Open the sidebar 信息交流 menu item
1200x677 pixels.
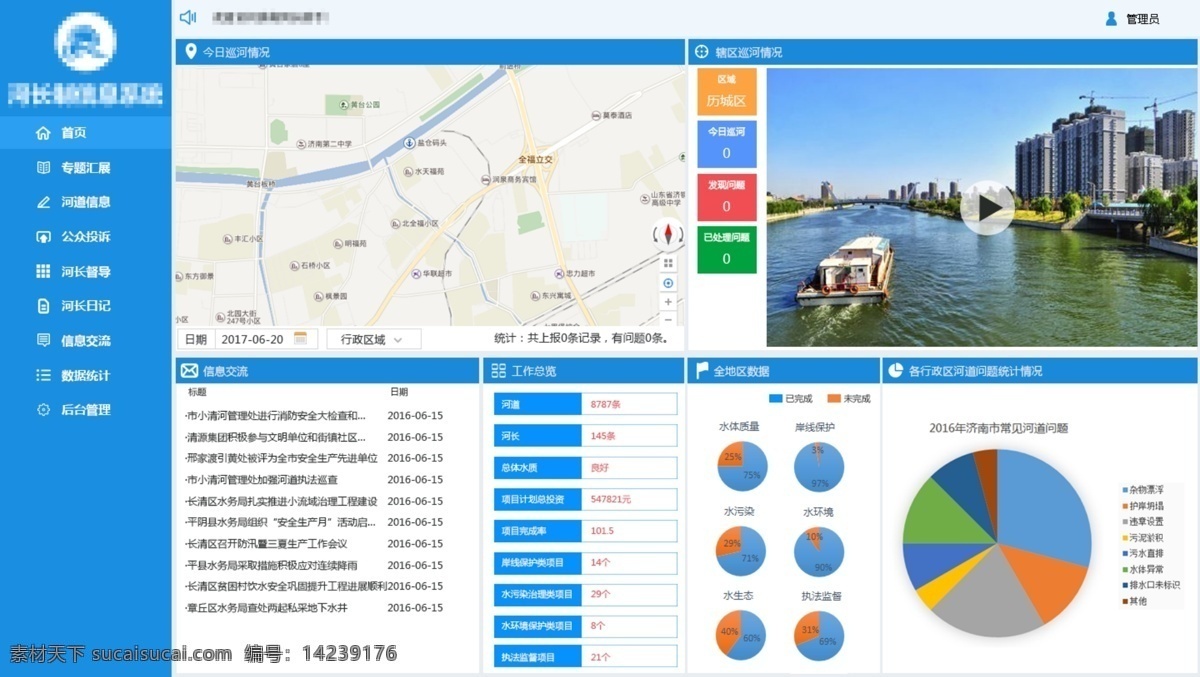tap(86, 341)
